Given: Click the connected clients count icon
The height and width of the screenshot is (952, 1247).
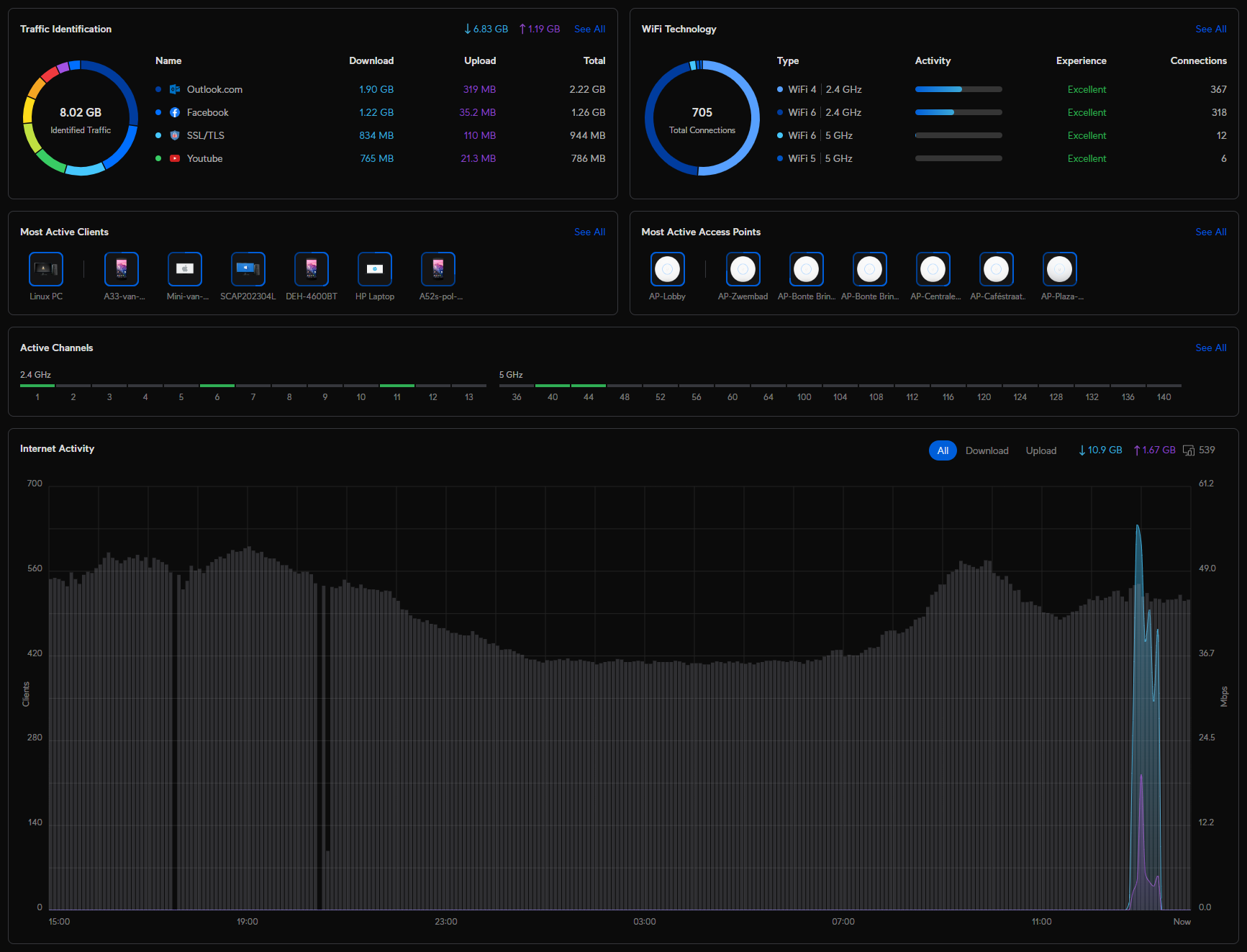Looking at the screenshot, I should coord(1189,450).
